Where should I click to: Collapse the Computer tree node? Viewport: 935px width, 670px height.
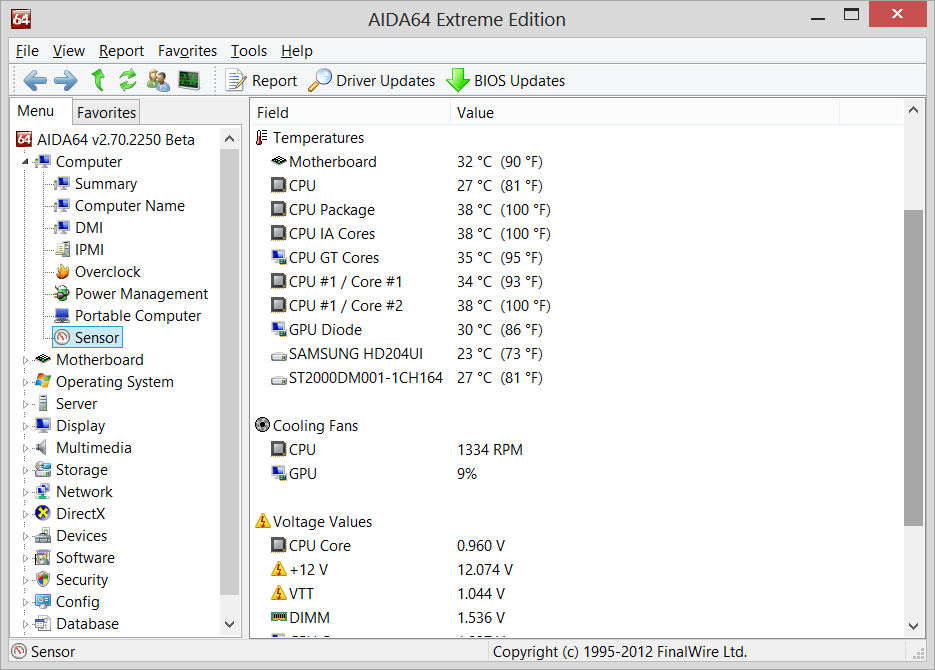point(26,162)
